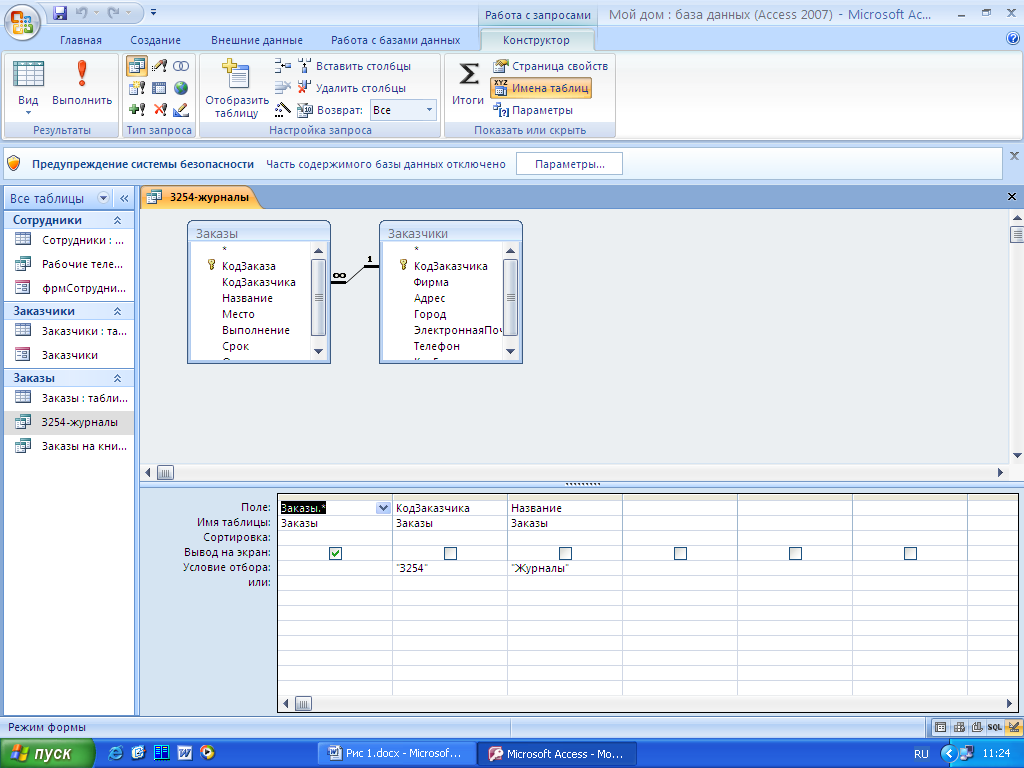Open Customize Quick Access Toolbar dropdown

153,12
